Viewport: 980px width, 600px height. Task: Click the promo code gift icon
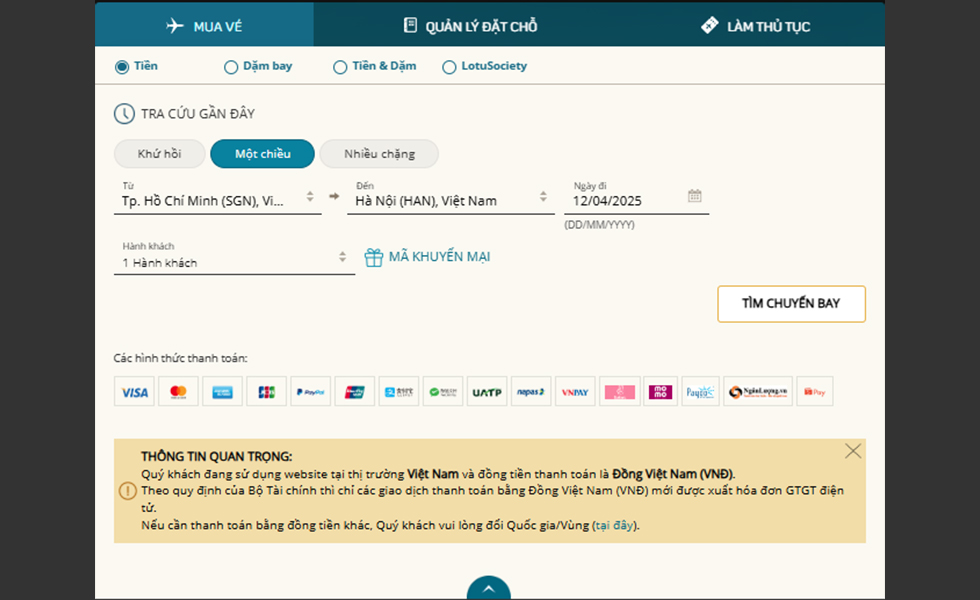pyautogui.click(x=374, y=257)
